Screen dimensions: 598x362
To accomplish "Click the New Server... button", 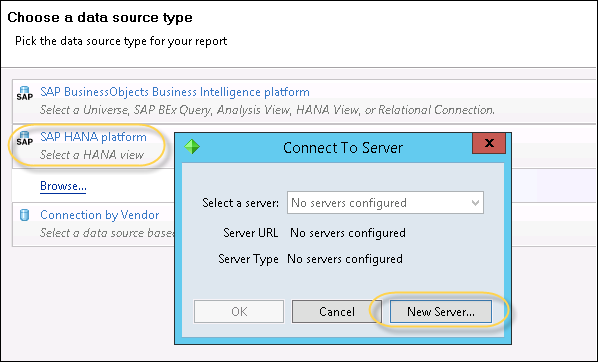I will coord(441,312).
